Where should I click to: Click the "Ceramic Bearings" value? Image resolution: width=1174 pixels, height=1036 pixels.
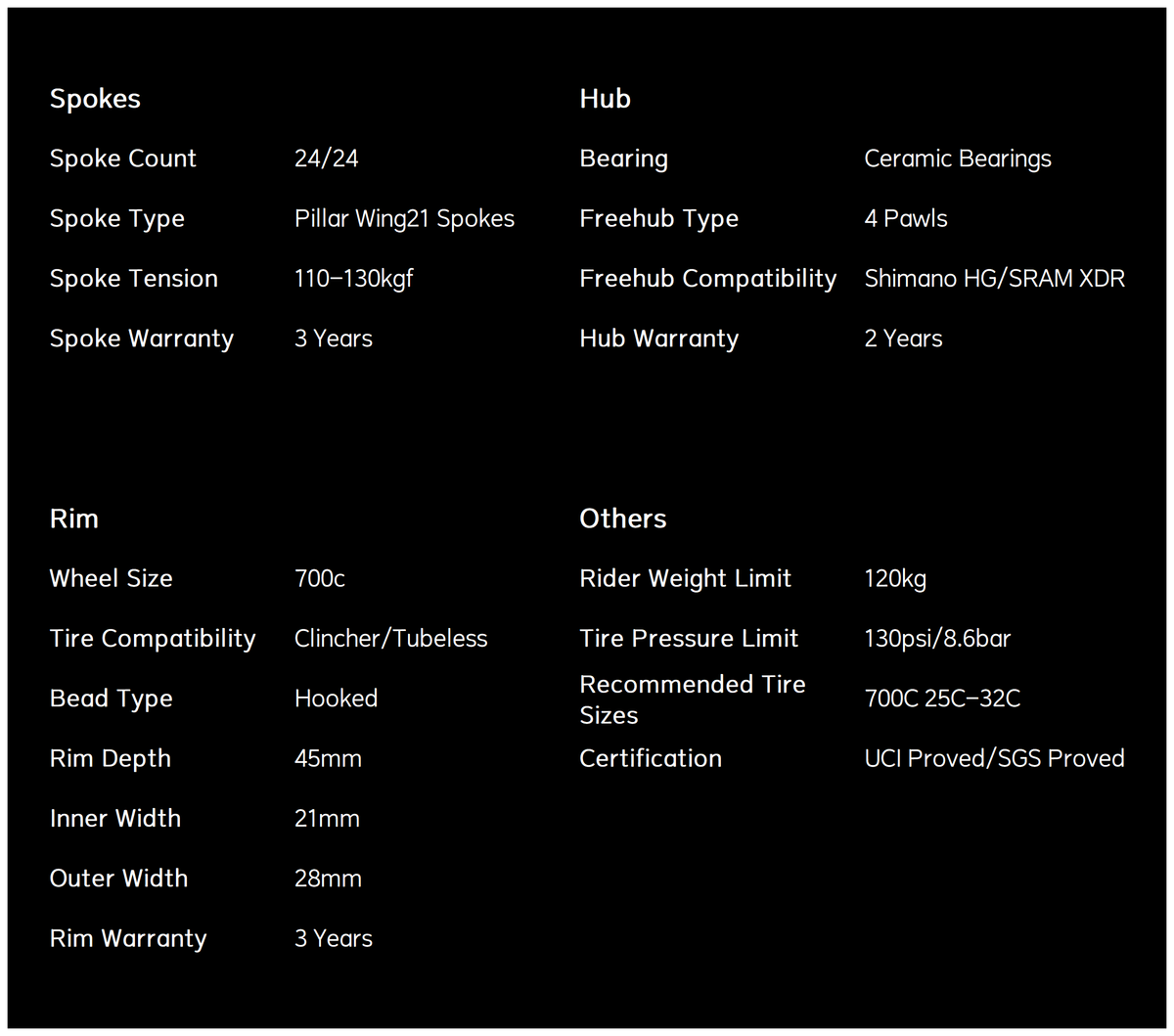pos(958,159)
